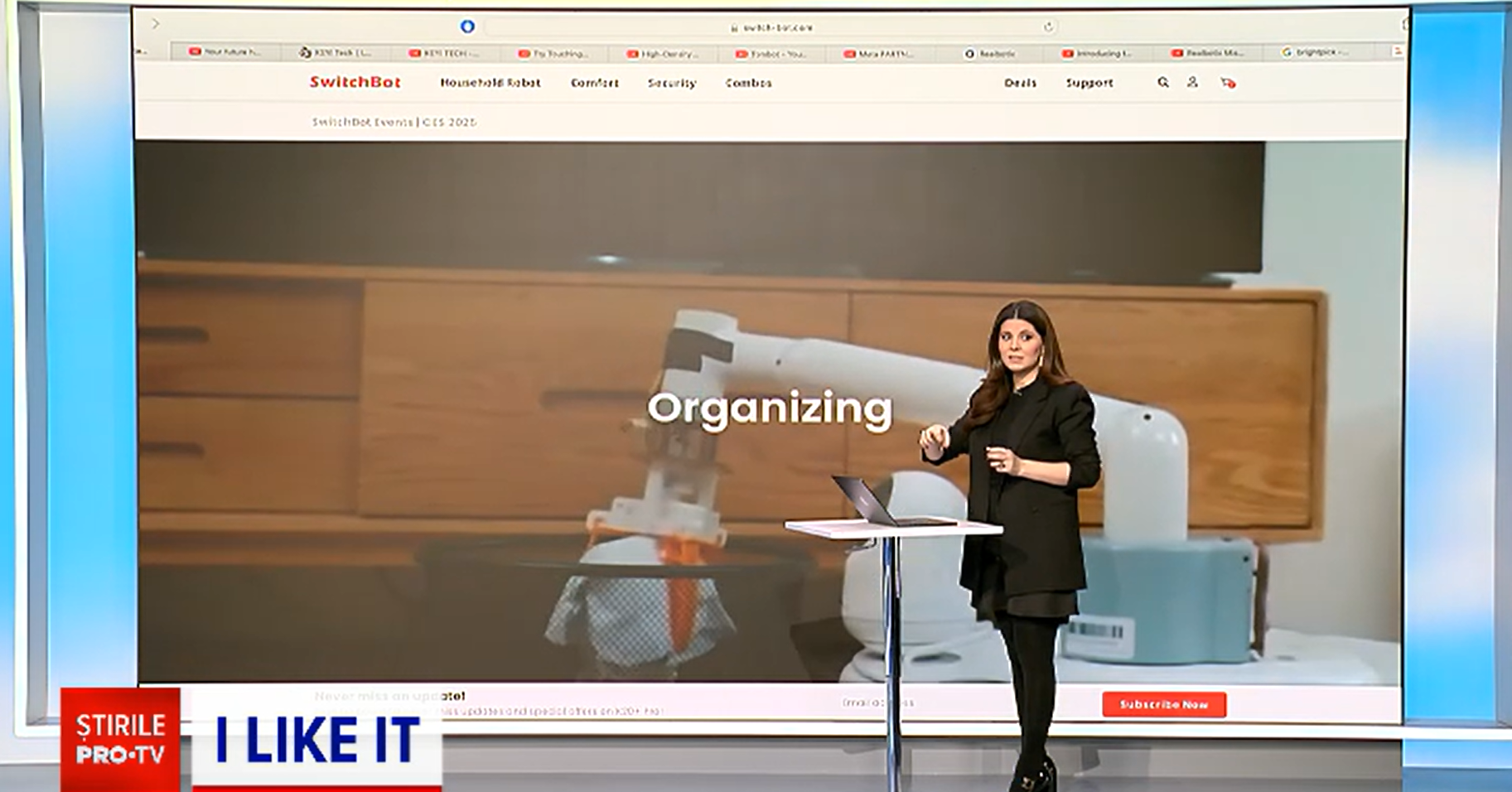Expand the Comfort menu
This screenshot has width=1512, height=792.
click(594, 83)
